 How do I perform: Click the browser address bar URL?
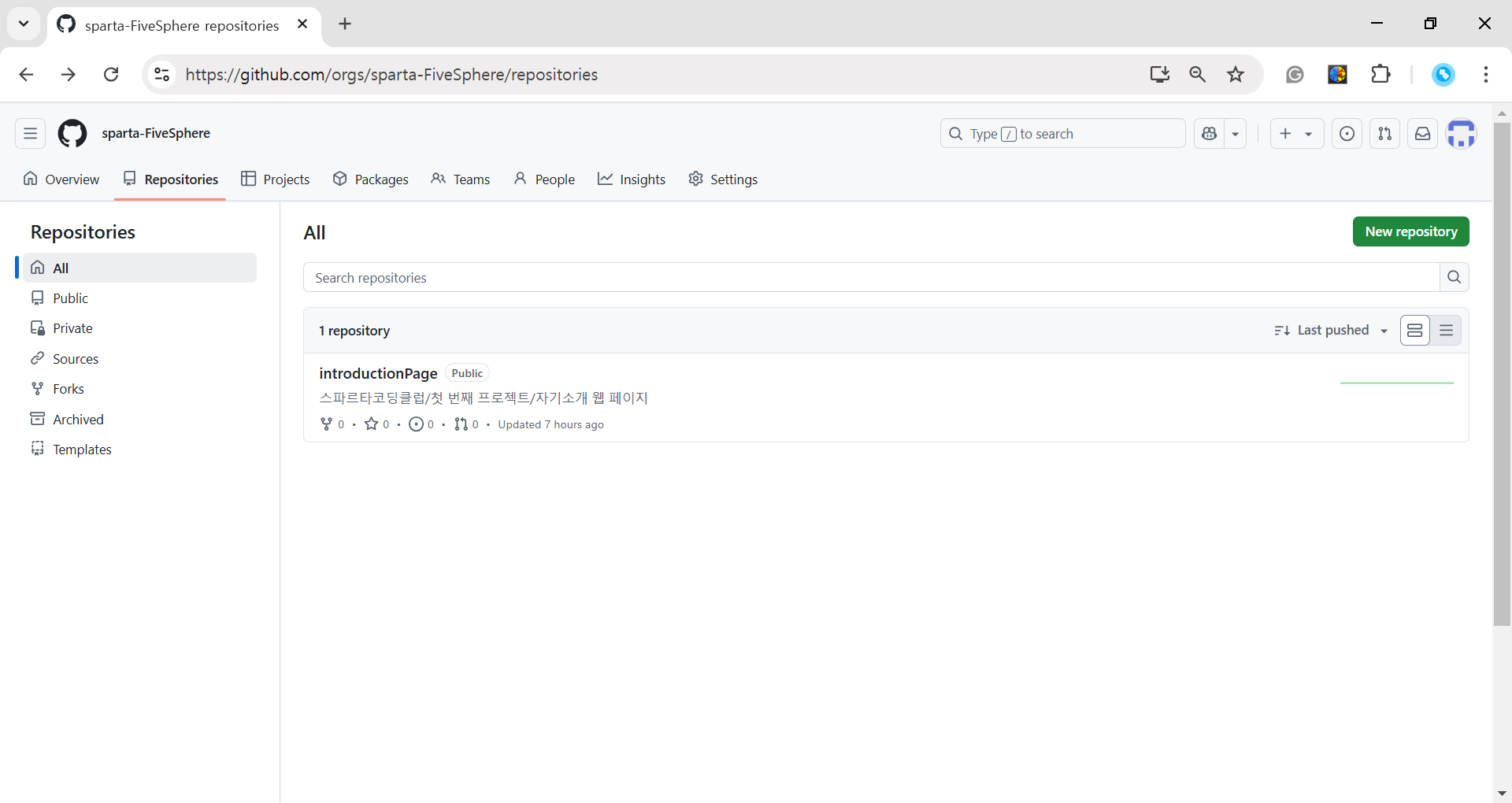click(x=391, y=75)
